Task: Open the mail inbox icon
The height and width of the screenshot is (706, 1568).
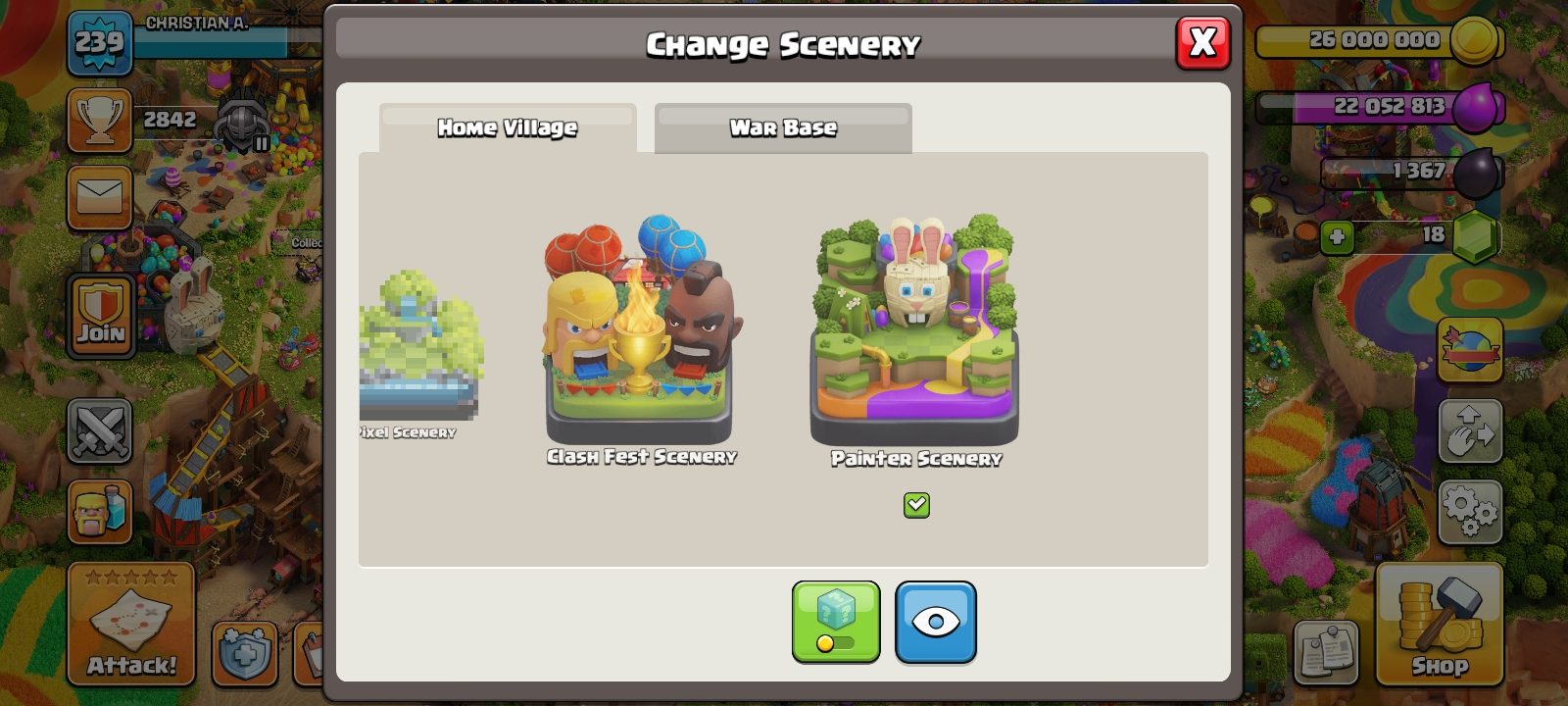Action: coord(99,197)
